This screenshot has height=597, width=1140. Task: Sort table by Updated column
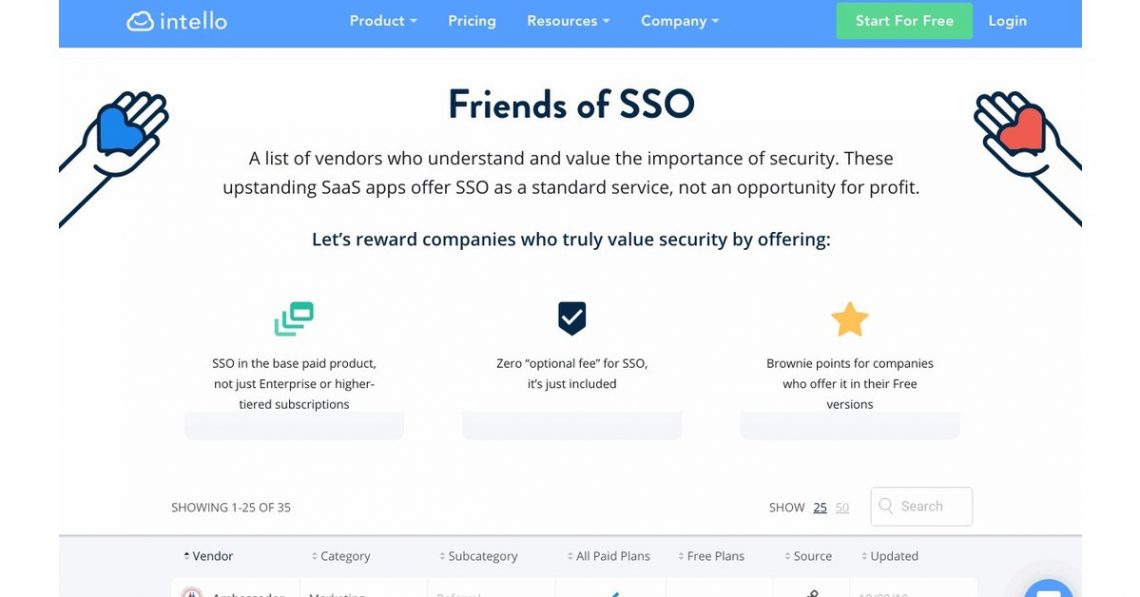pyautogui.click(x=893, y=556)
